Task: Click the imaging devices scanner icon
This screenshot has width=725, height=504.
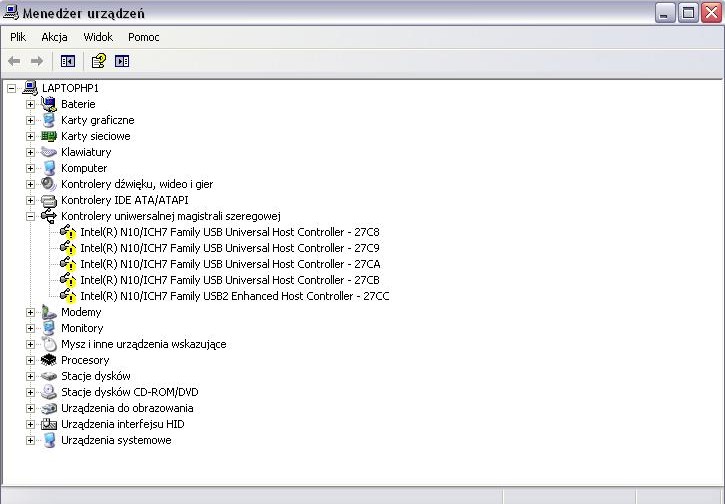Action: tap(49, 408)
